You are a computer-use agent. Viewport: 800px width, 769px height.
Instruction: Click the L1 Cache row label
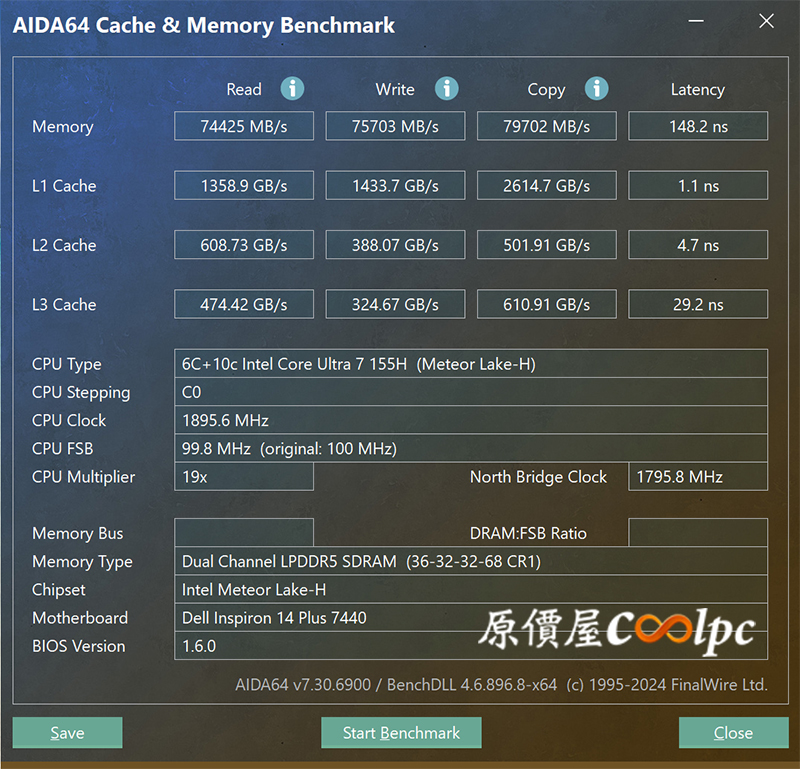point(64,186)
